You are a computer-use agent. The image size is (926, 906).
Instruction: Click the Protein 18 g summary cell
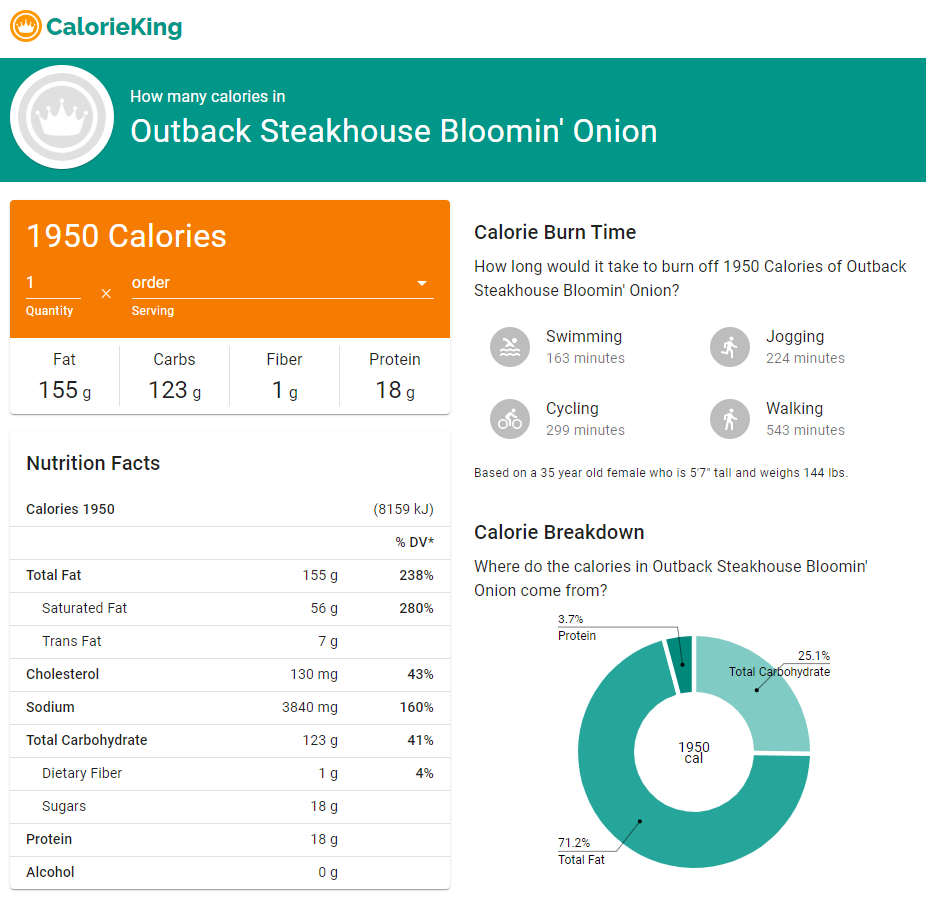(x=395, y=377)
